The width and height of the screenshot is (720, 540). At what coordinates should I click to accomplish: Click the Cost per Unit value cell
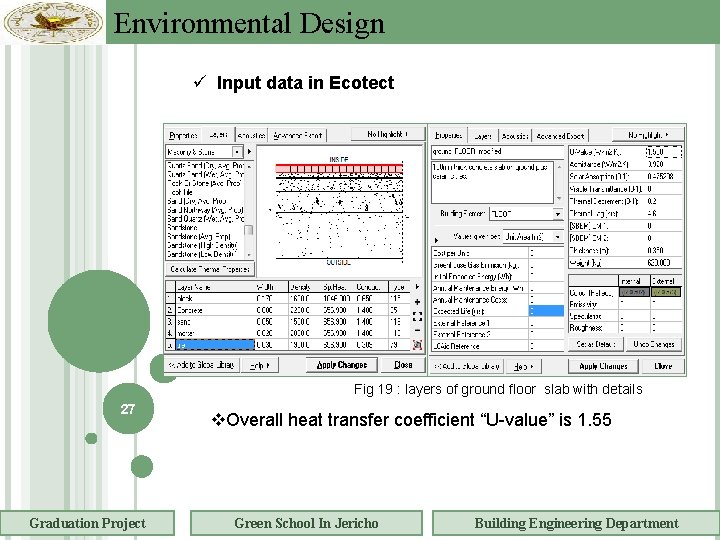tap(546, 253)
